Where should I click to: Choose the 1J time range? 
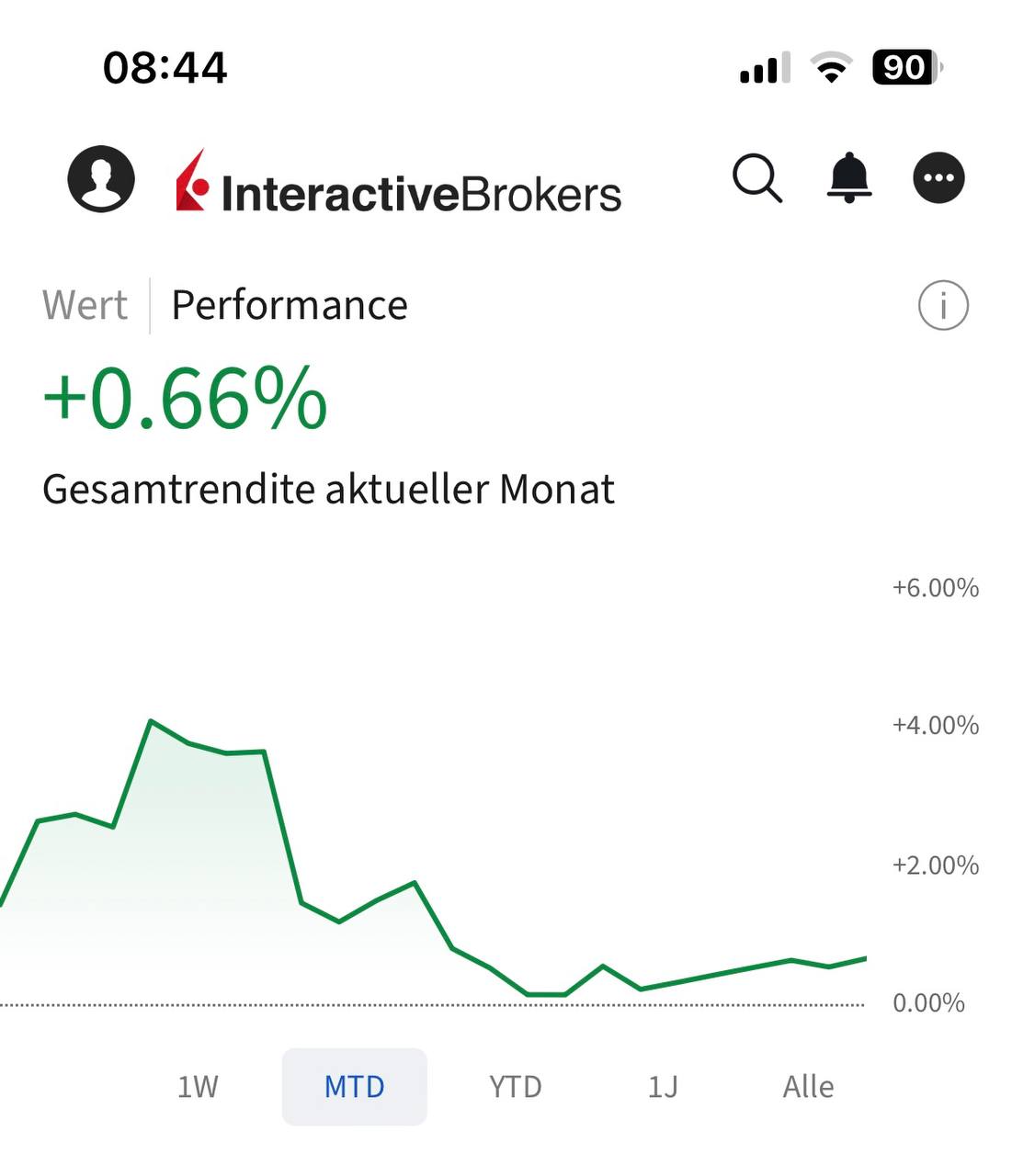pos(663,1087)
